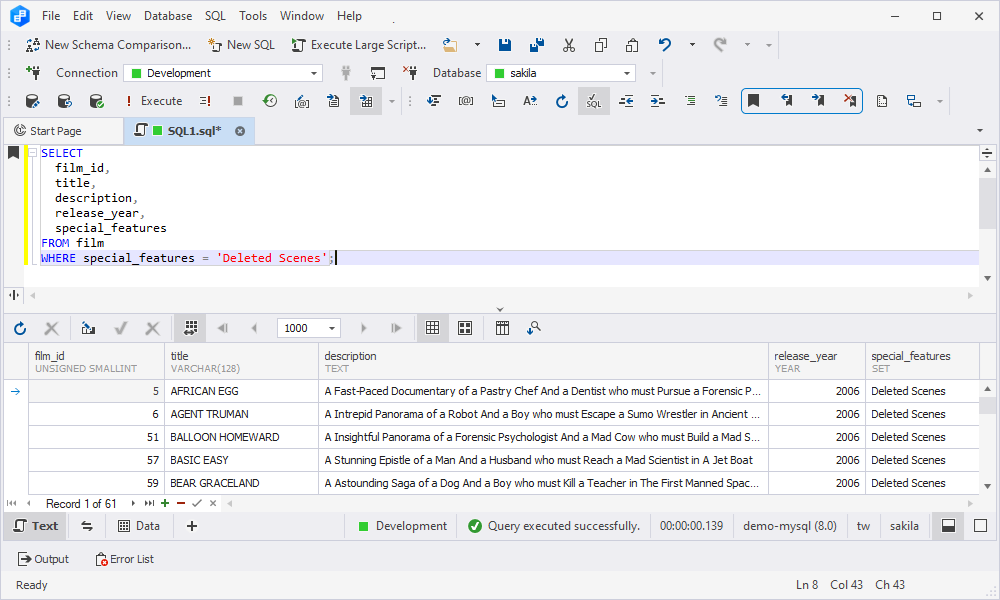
Task: Click the green plus to append record
Action: pyautogui.click(x=165, y=503)
